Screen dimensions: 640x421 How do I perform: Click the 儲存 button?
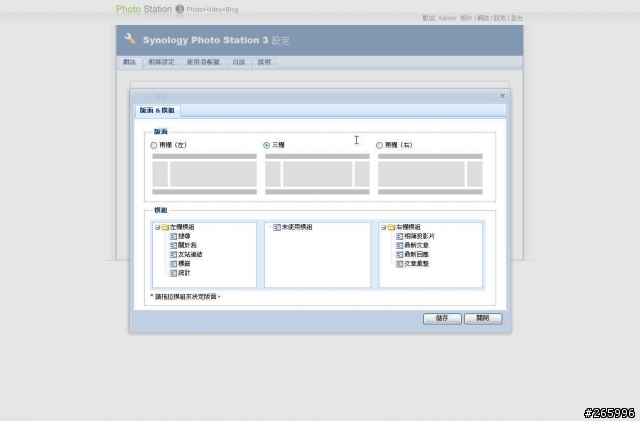pyautogui.click(x=442, y=319)
